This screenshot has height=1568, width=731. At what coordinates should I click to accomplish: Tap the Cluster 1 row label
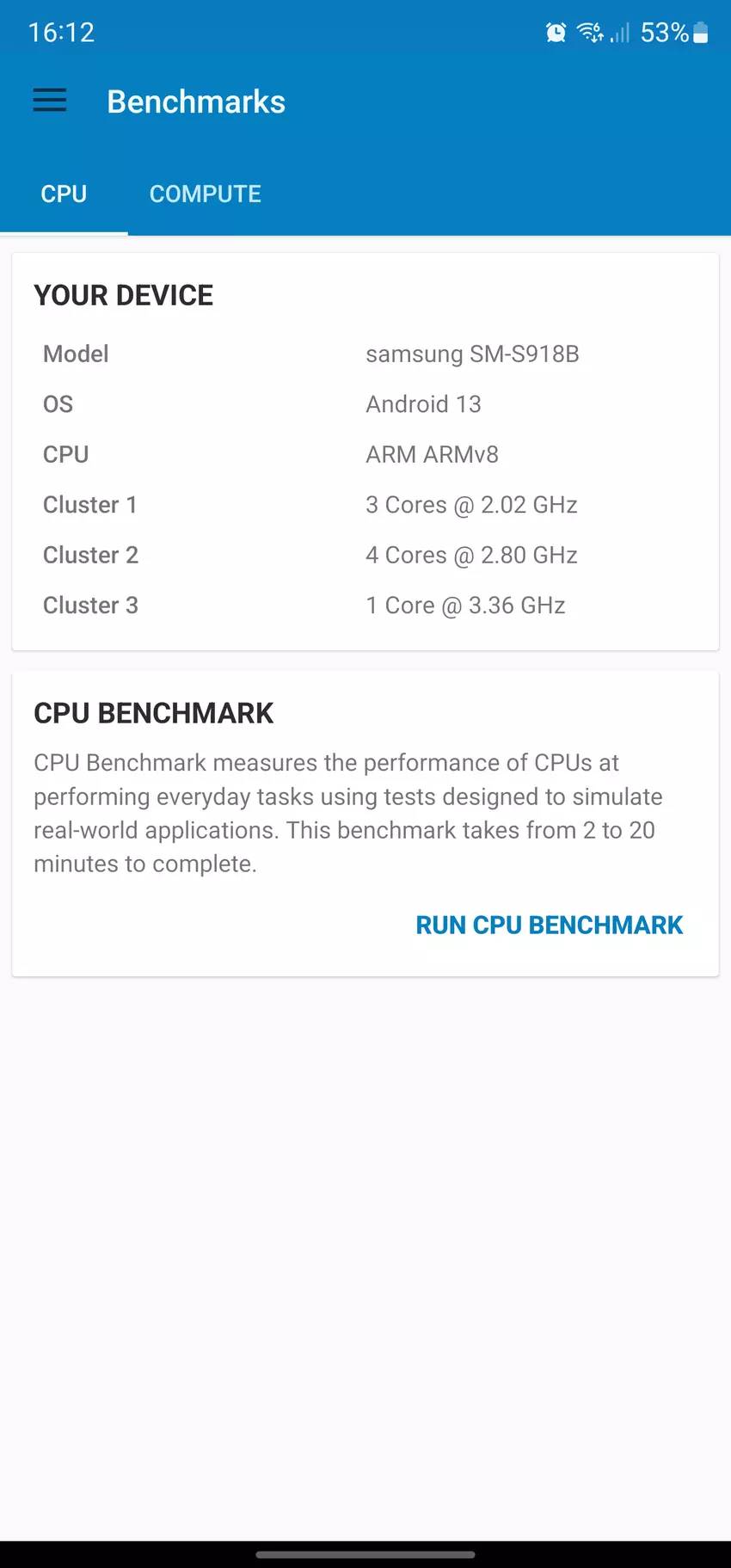90,505
